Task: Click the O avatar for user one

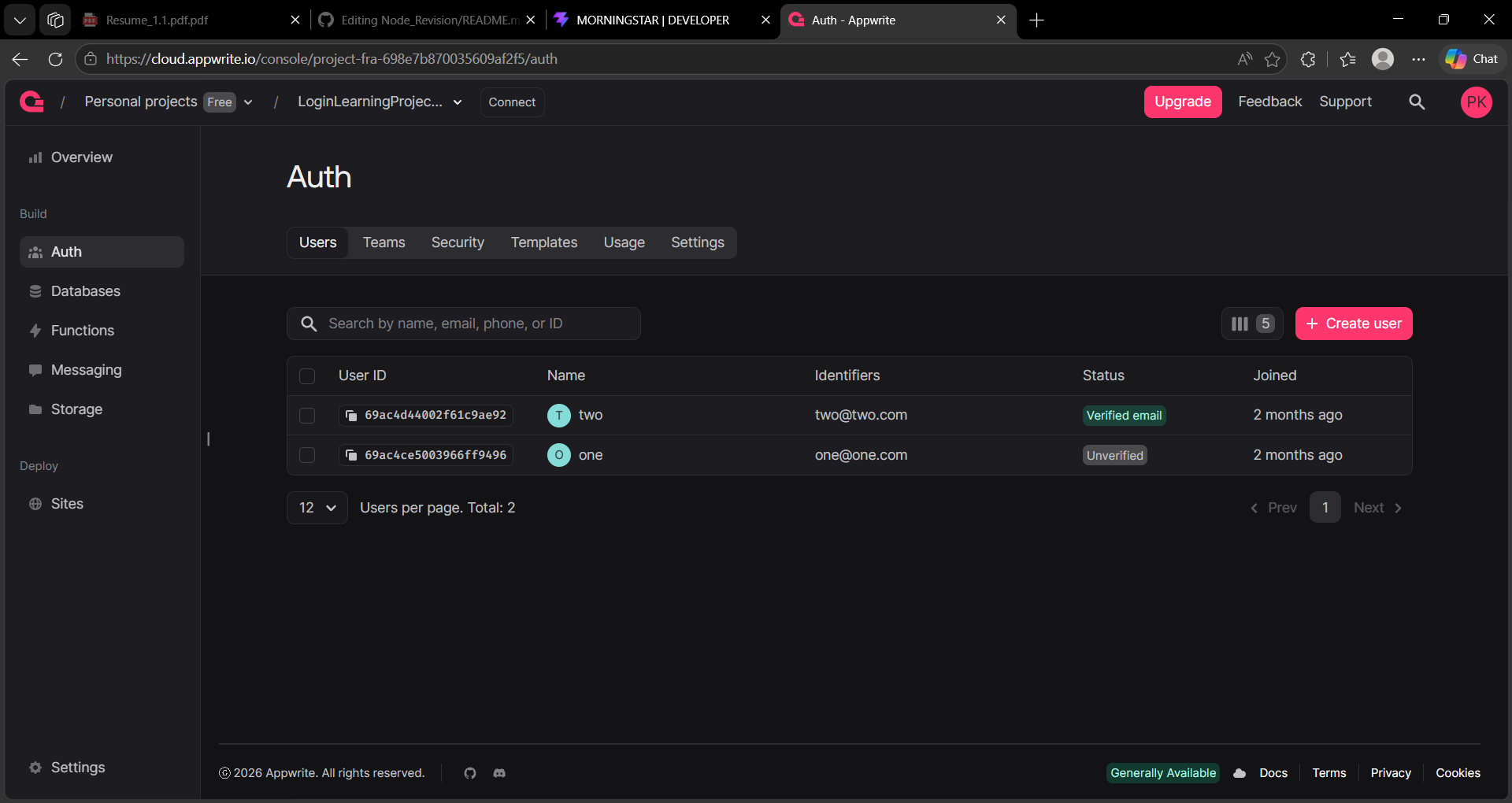Action: tap(559, 455)
